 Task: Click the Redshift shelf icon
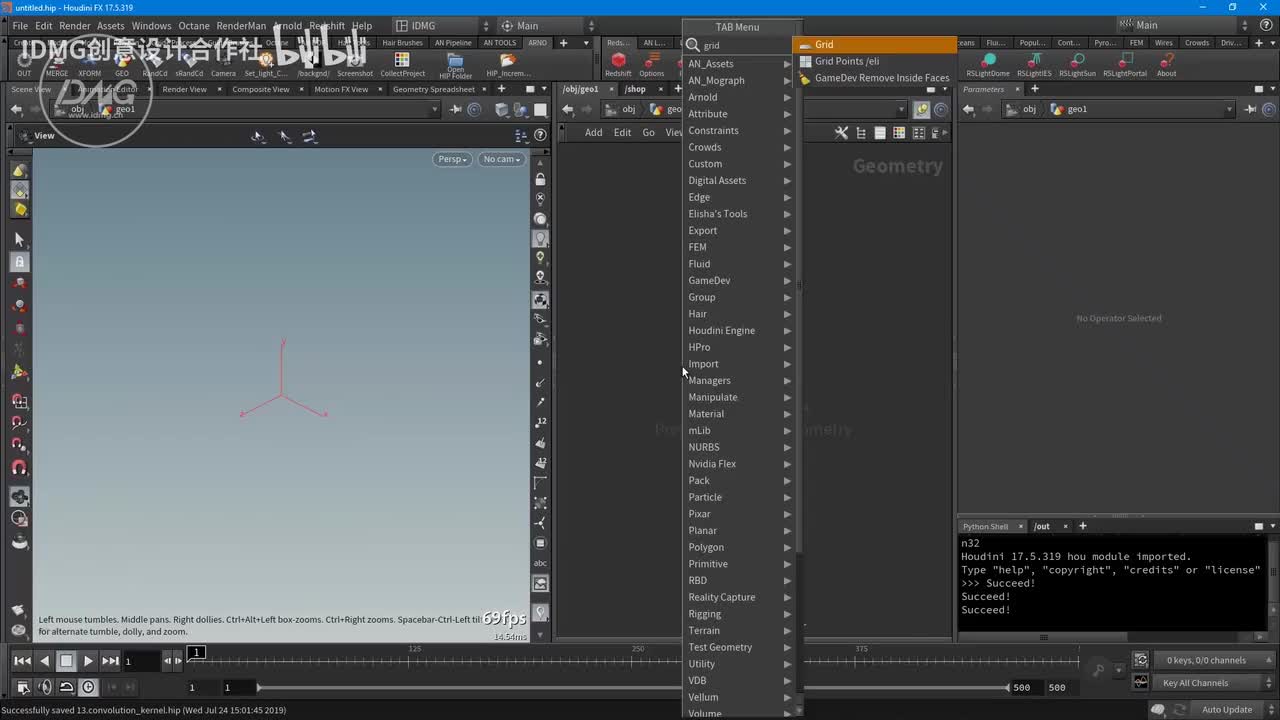click(618, 62)
